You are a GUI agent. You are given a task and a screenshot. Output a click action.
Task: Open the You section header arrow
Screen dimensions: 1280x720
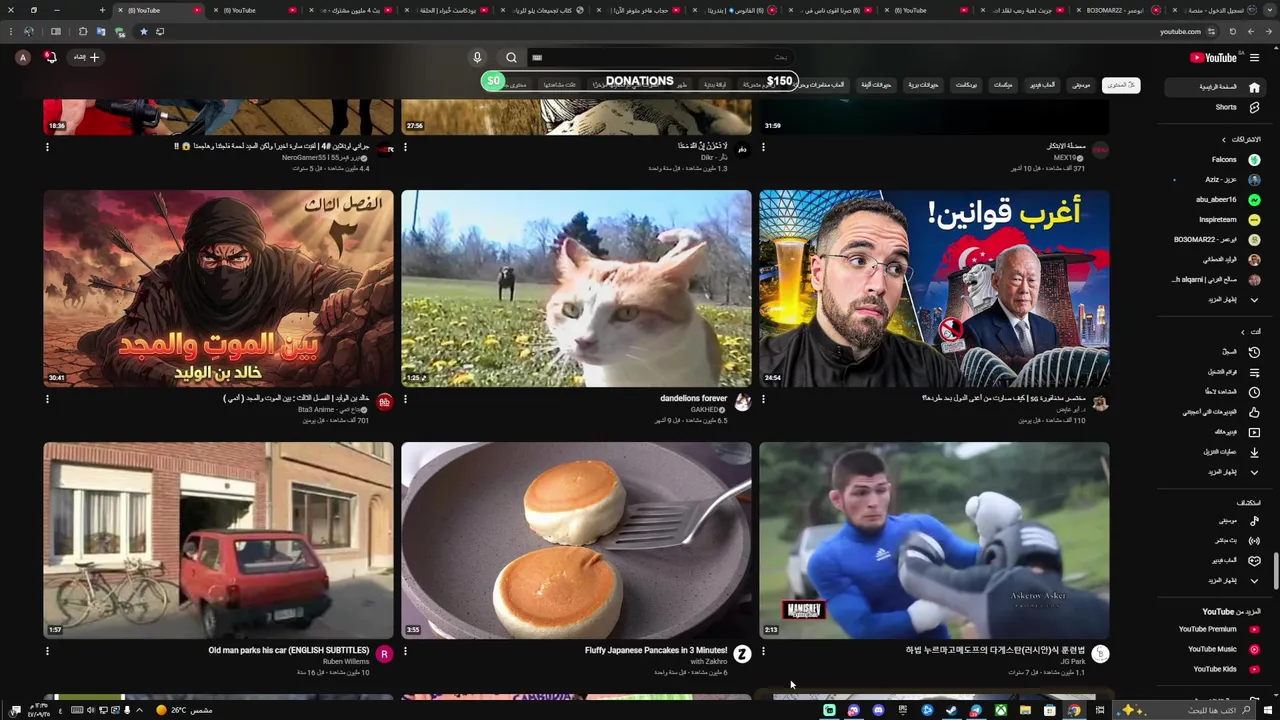[x=1243, y=332]
